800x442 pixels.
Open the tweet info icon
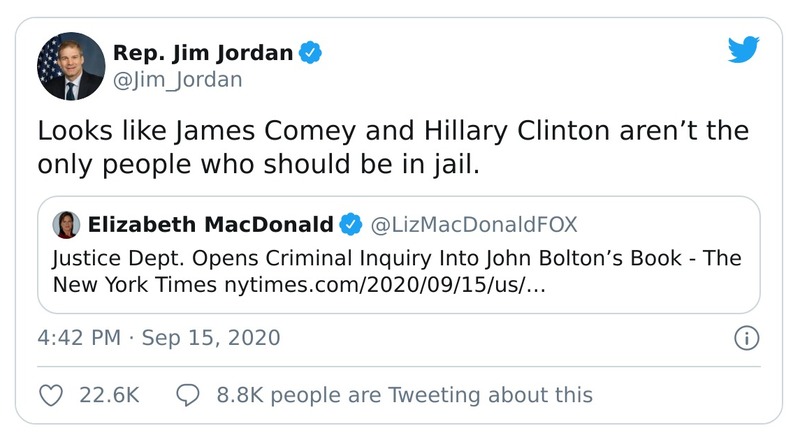click(744, 339)
